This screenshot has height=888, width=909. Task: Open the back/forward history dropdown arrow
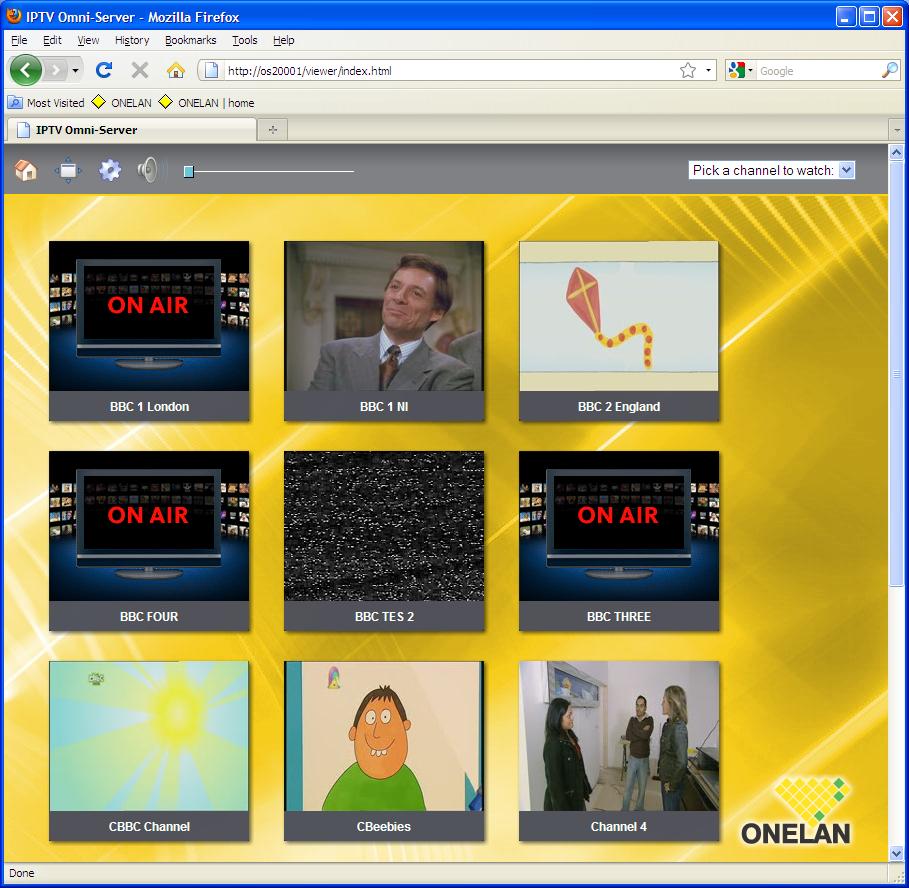pyautogui.click(x=75, y=71)
